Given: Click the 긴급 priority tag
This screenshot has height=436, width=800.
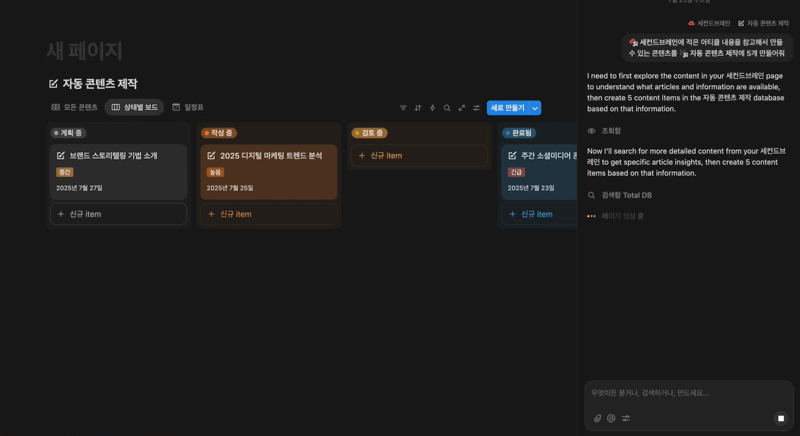Looking at the screenshot, I should 516,172.
